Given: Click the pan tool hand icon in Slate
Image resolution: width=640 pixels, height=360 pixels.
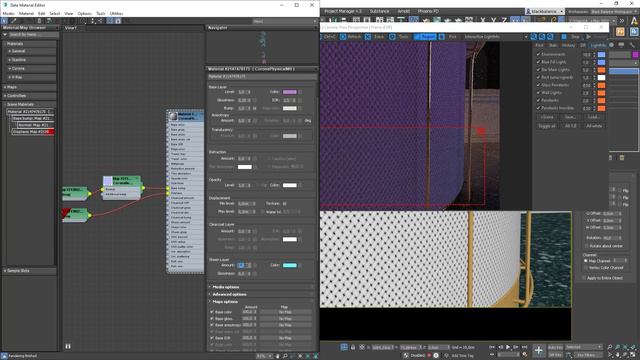Looking at the screenshot, I should (278, 356).
